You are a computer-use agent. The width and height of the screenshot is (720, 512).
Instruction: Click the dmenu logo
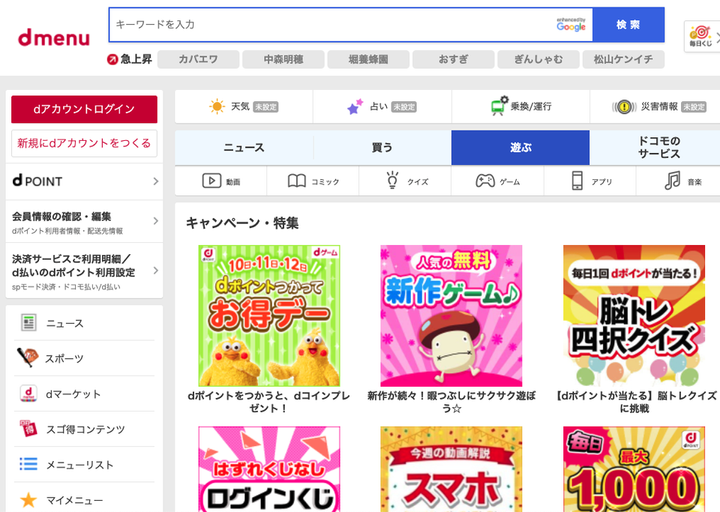(54, 38)
